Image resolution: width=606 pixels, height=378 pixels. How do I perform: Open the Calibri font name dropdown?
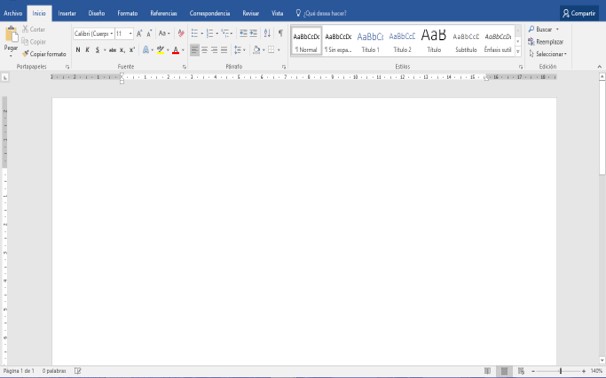click(x=111, y=34)
